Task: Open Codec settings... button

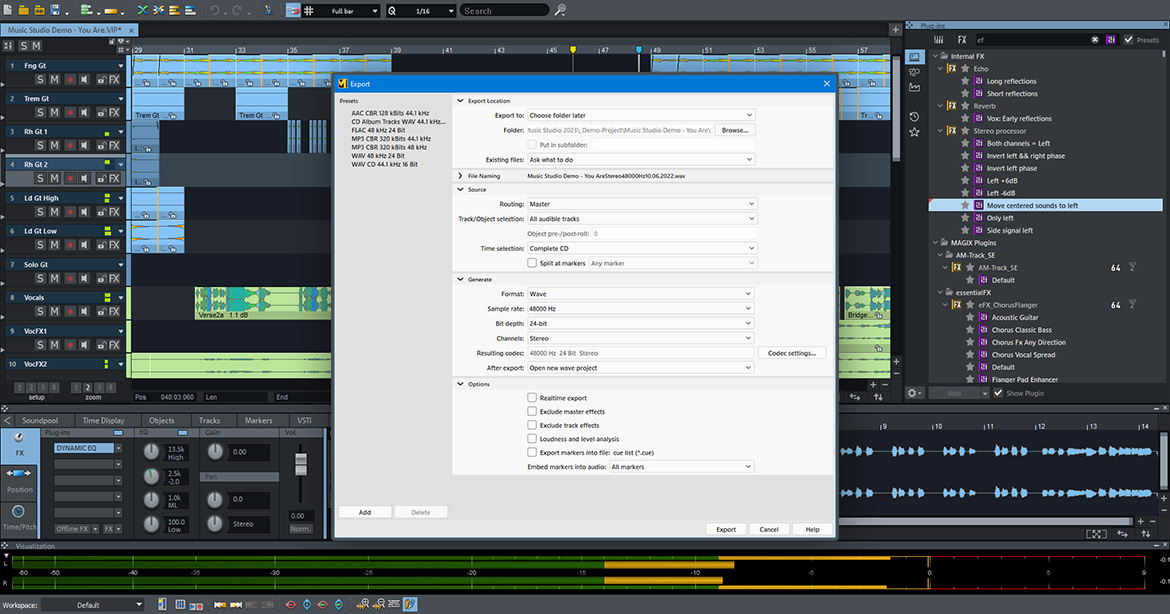Action: (x=792, y=353)
